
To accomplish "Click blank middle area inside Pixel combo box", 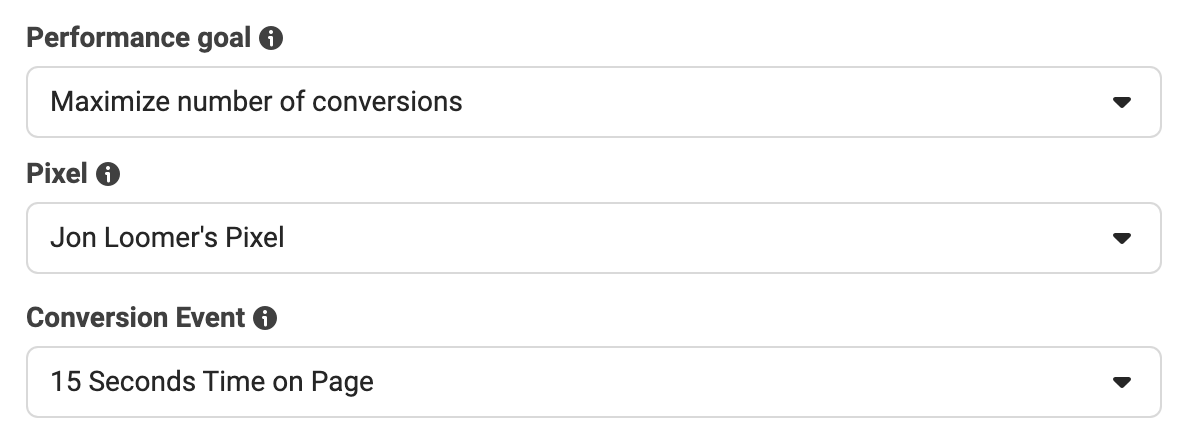I will (x=694, y=238).
